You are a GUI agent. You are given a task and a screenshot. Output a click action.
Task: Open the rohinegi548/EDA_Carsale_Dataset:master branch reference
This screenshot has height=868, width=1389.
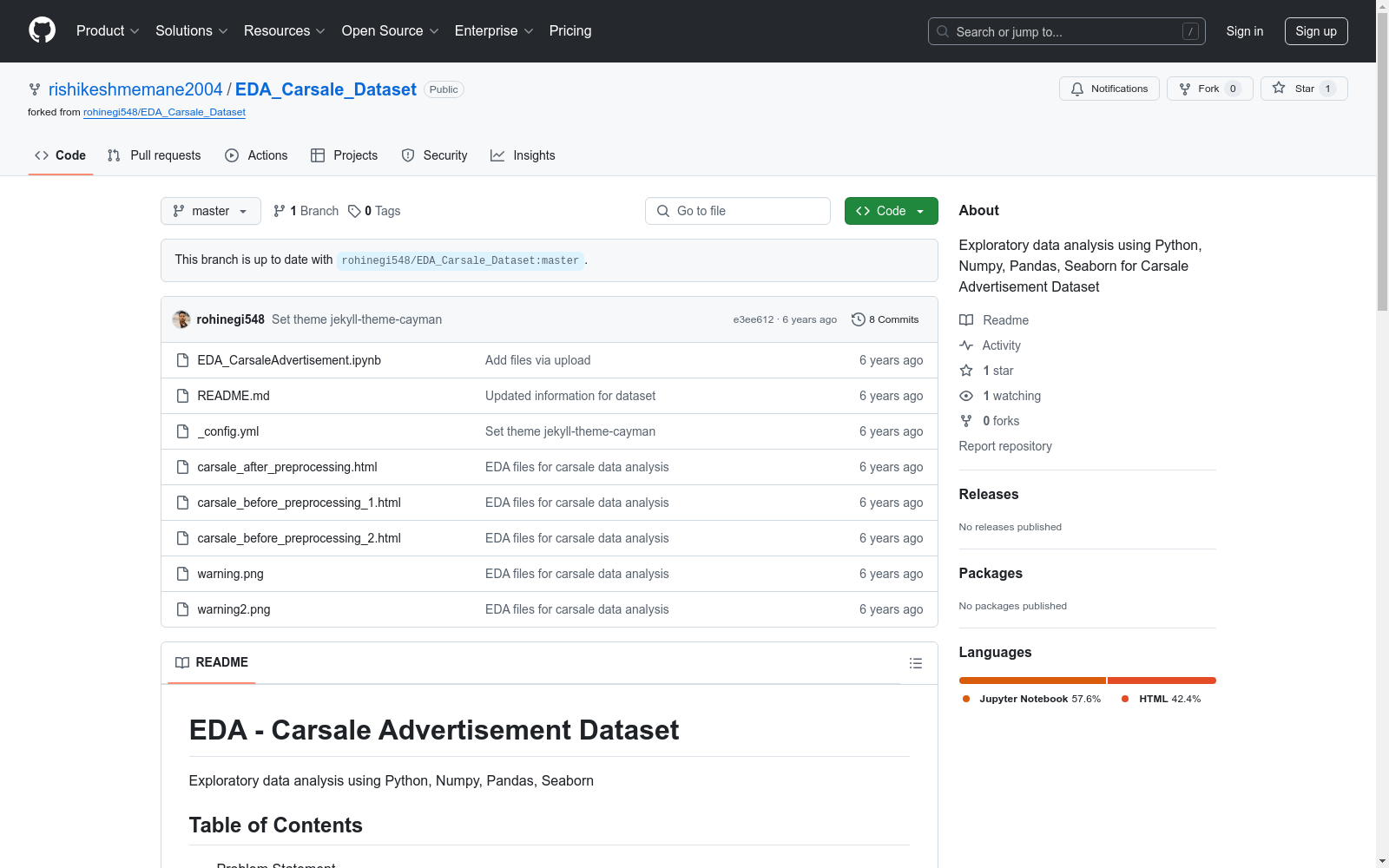pos(460,260)
